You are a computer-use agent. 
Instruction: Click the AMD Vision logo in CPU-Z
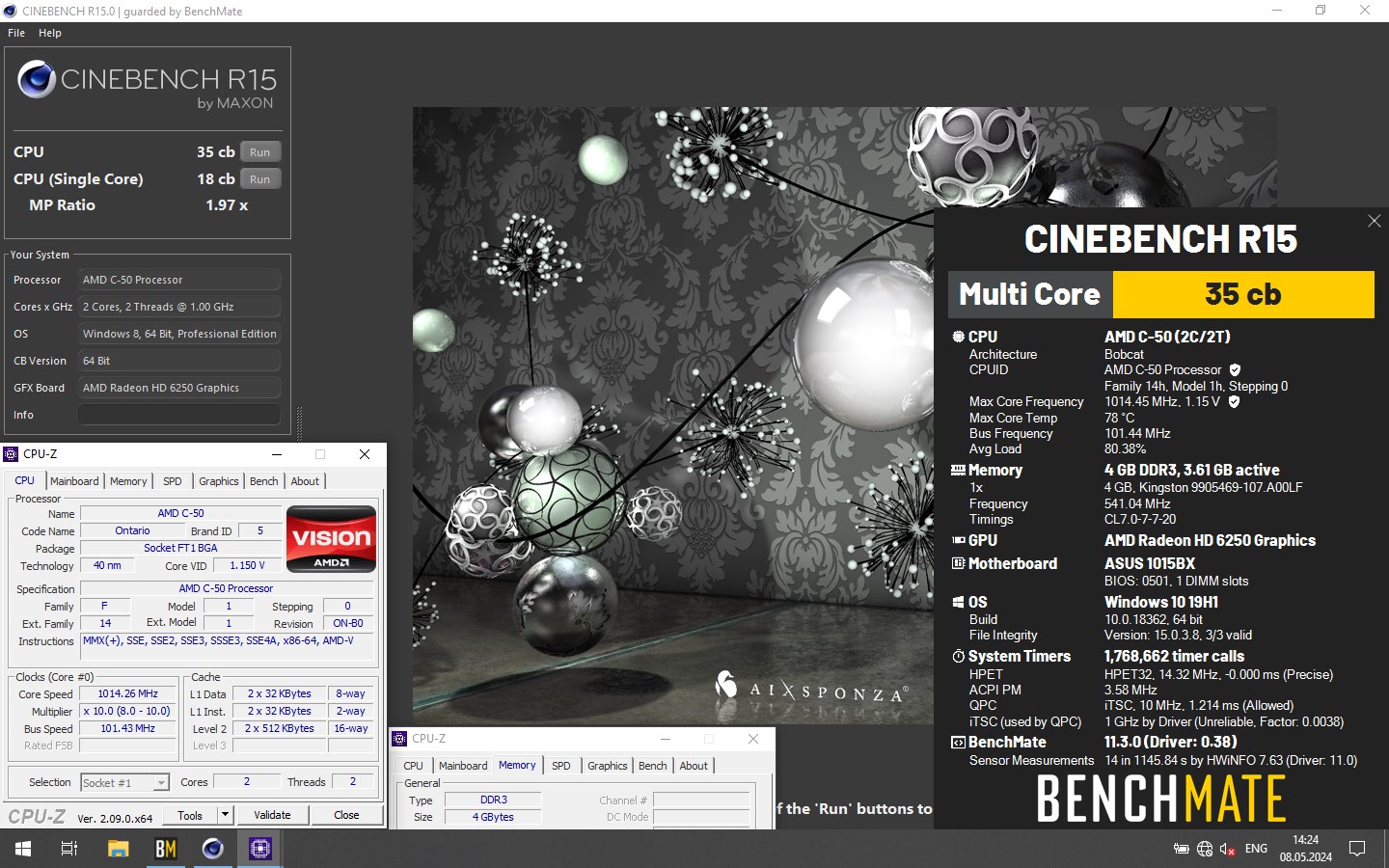[x=332, y=539]
